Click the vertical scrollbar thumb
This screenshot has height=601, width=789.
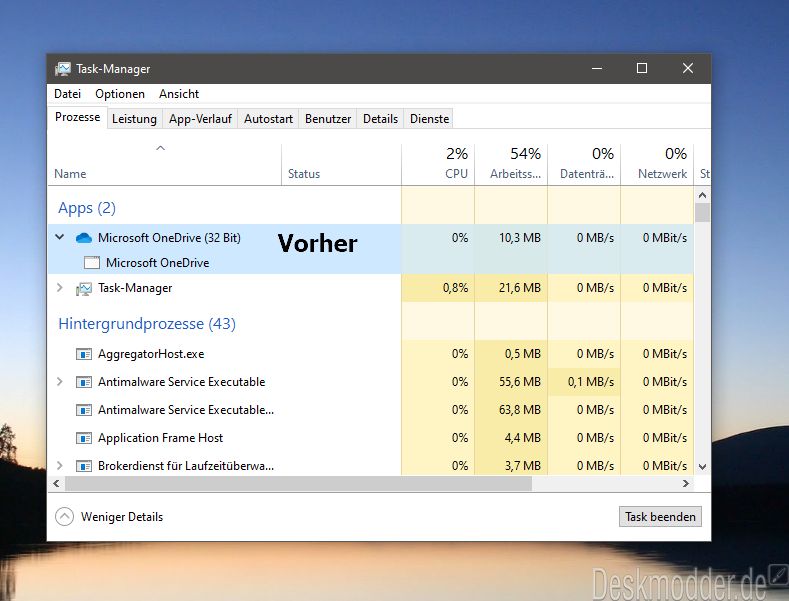pos(702,212)
